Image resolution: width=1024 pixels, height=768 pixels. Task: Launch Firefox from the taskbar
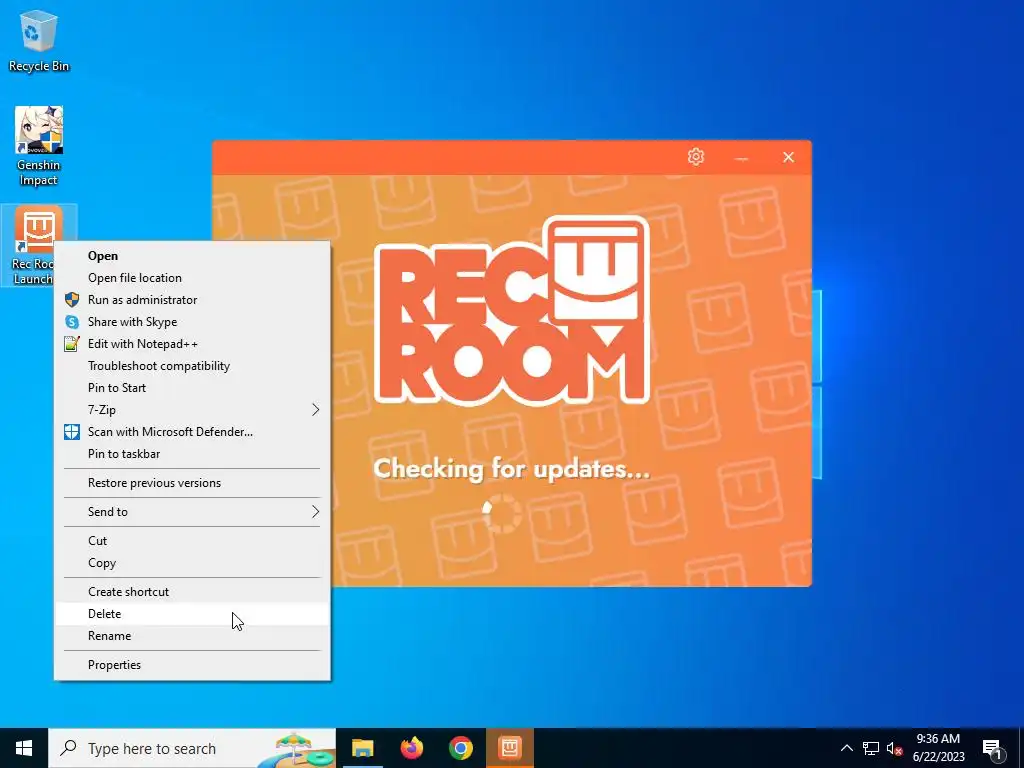[411, 748]
